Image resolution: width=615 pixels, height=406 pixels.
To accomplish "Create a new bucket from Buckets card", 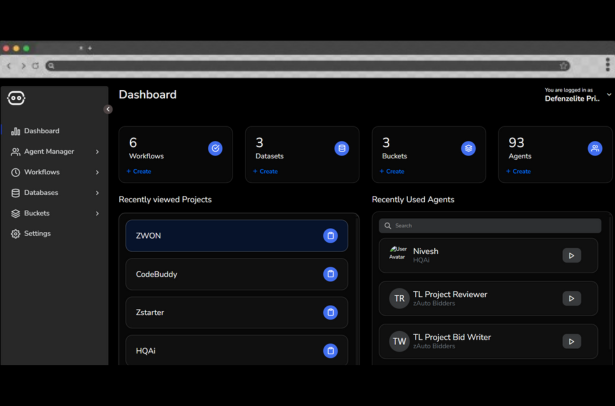I will [x=392, y=171].
